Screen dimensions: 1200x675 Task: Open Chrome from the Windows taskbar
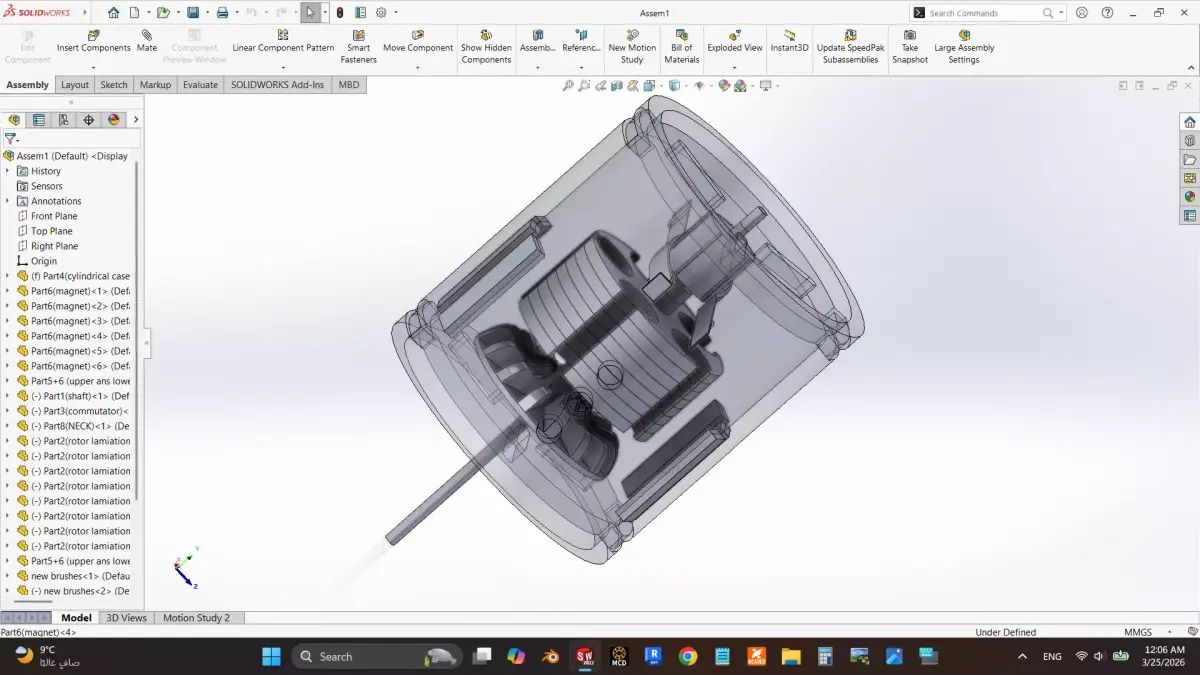pyautogui.click(x=688, y=657)
